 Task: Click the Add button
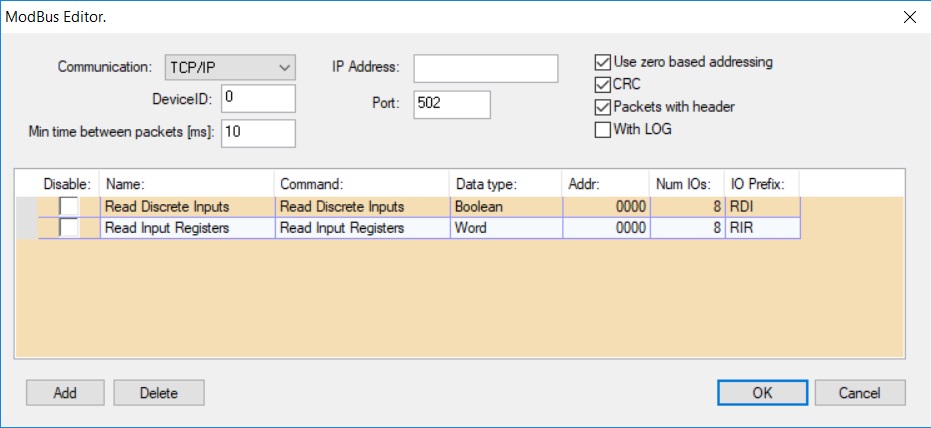pos(65,393)
